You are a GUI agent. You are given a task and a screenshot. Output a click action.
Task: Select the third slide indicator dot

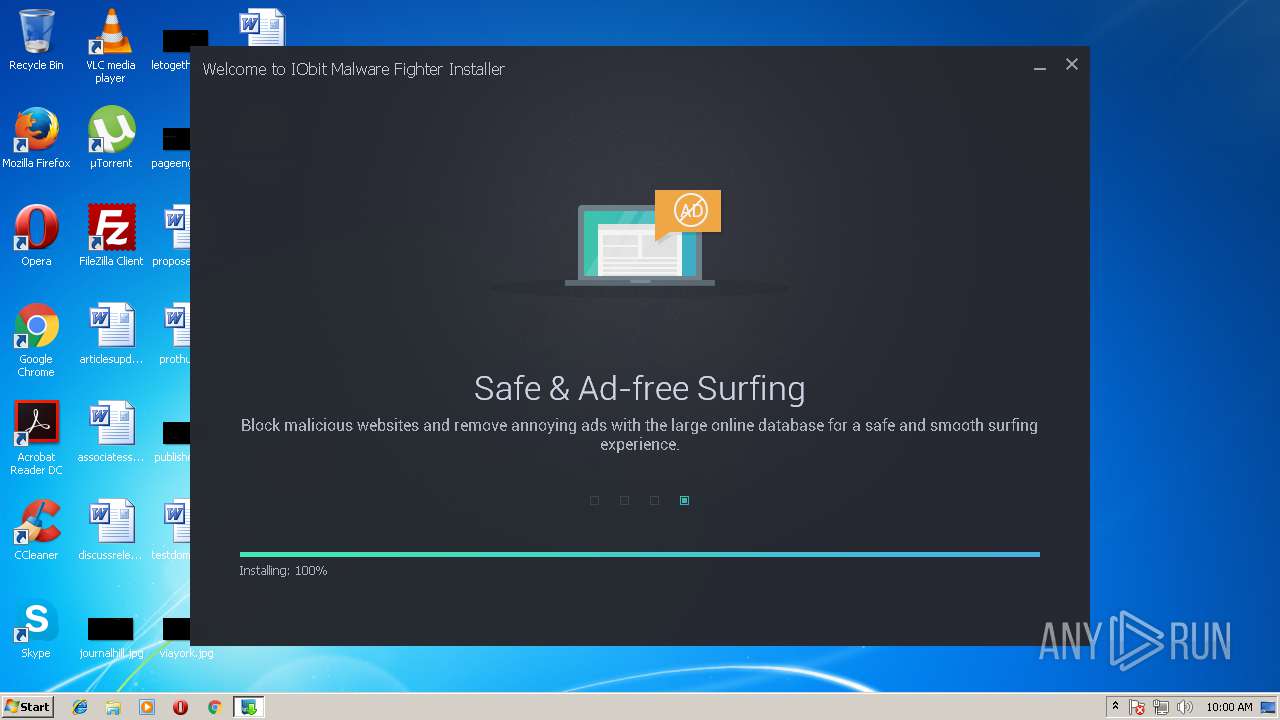pos(654,500)
